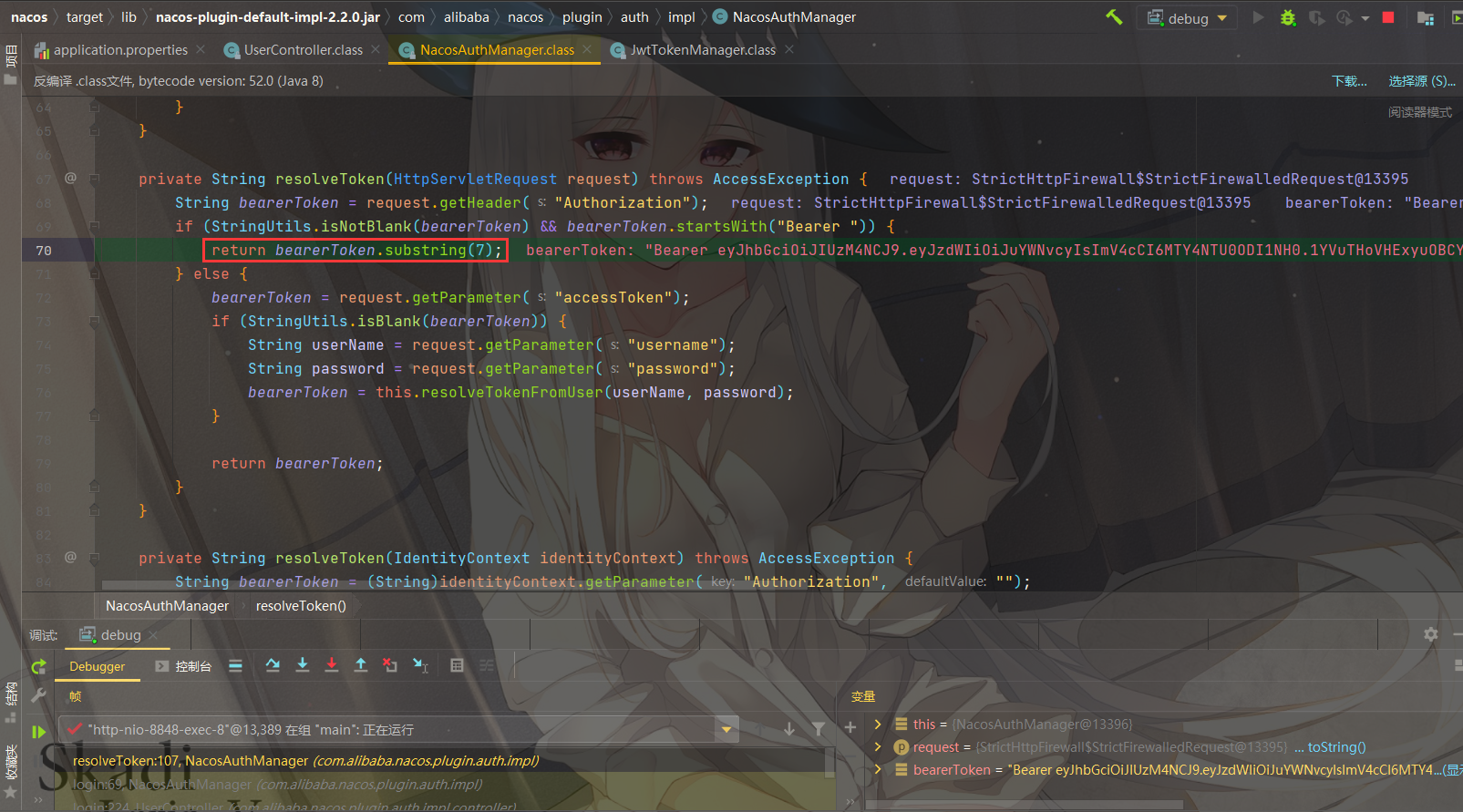1463x812 pixels.
Task: Click the override gutter icon at line 83
Action: 70,557
